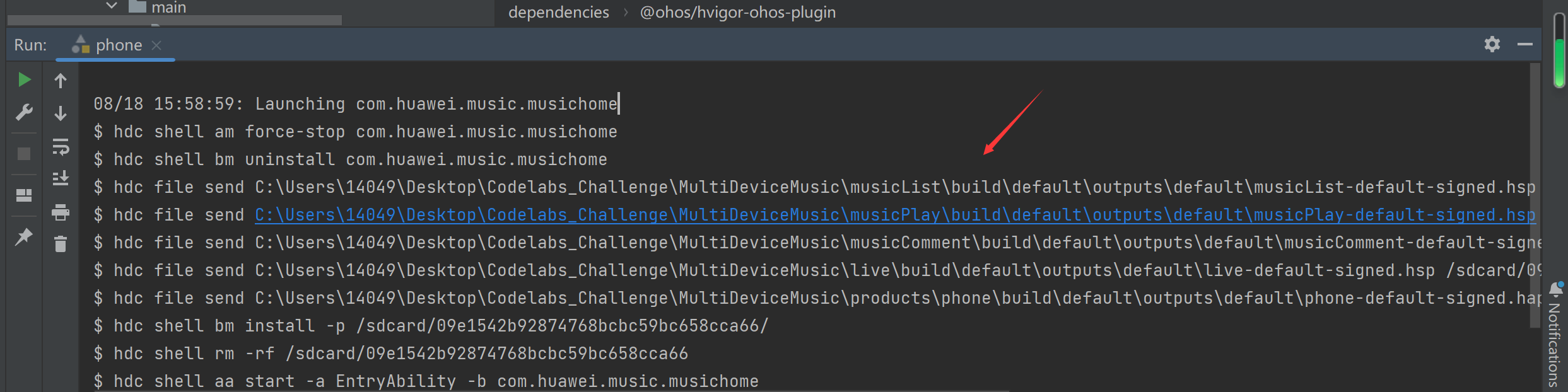Click the Restore Layout icon
Screen dimensions: 1568x392
[x=24, y=195]
